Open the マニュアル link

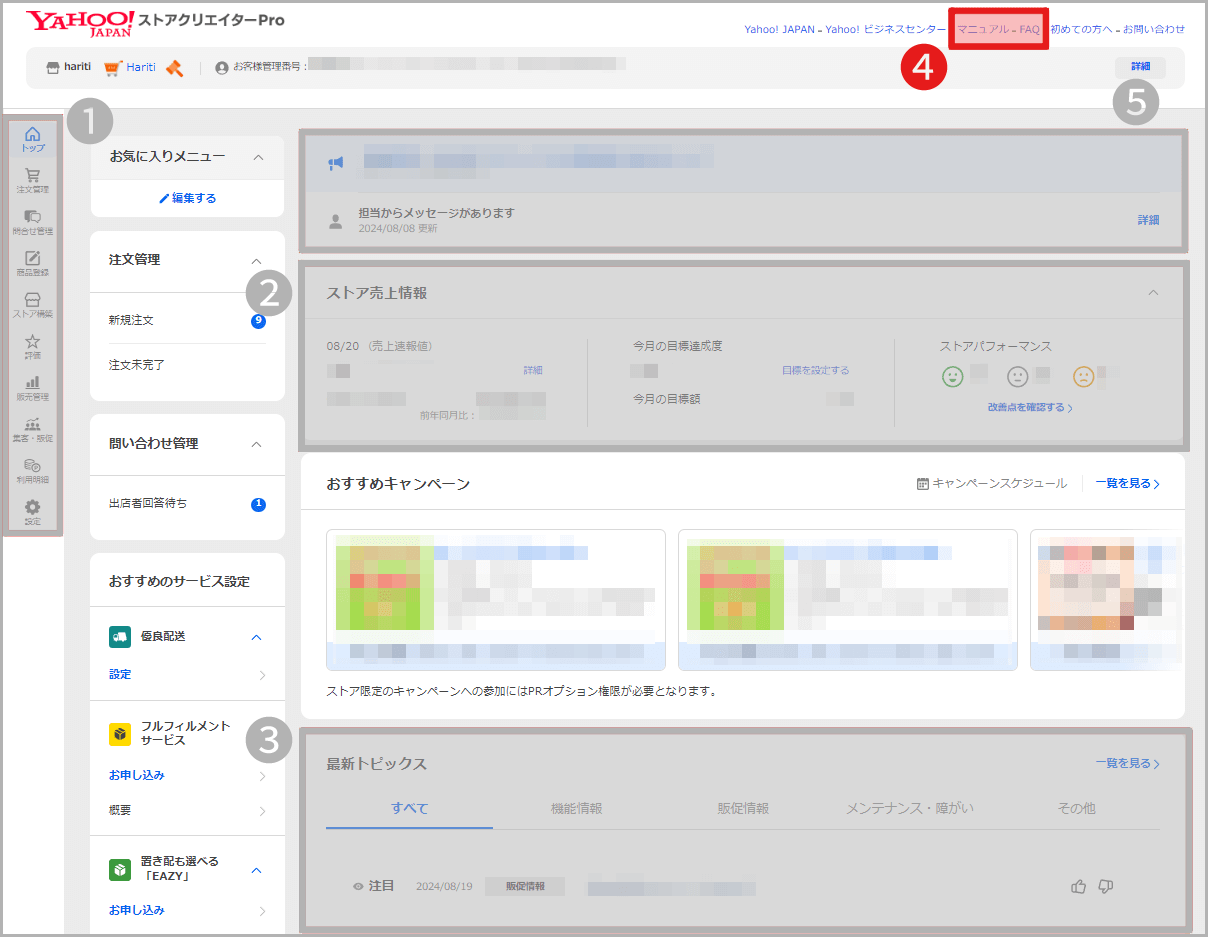[982, 30]
